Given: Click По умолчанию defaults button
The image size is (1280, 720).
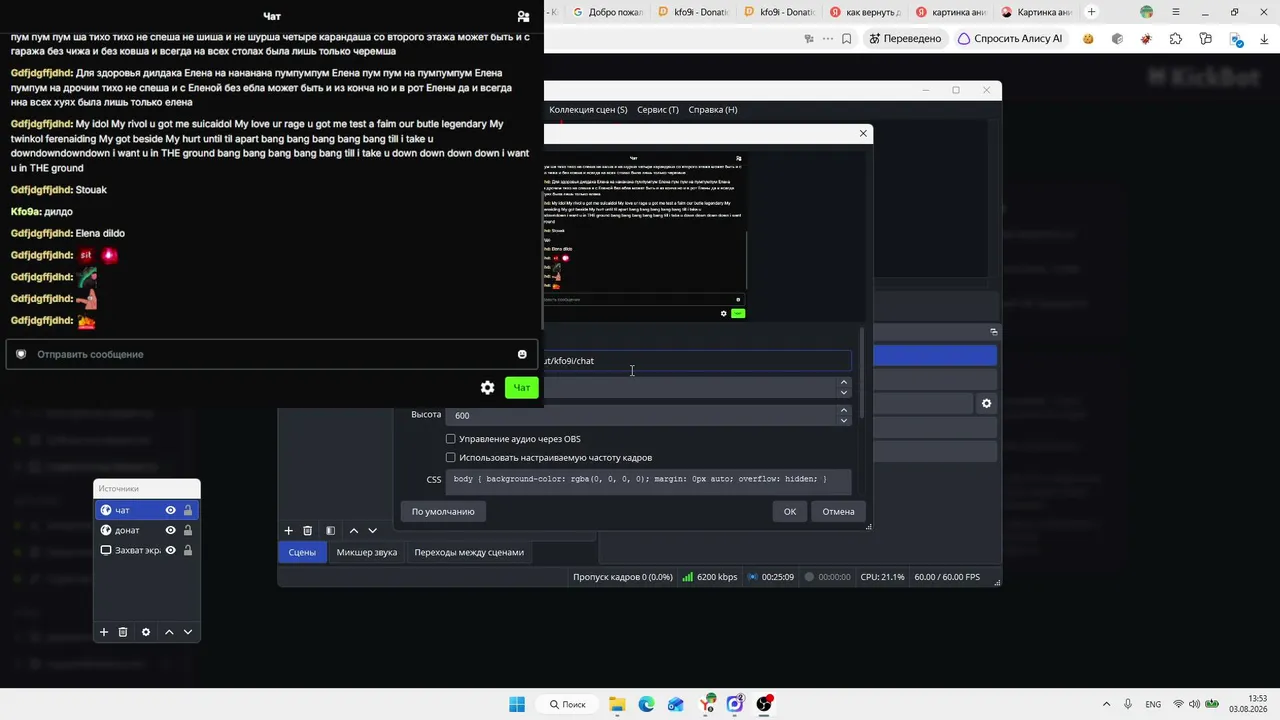Looking at the screenshot, I should 443,511.
